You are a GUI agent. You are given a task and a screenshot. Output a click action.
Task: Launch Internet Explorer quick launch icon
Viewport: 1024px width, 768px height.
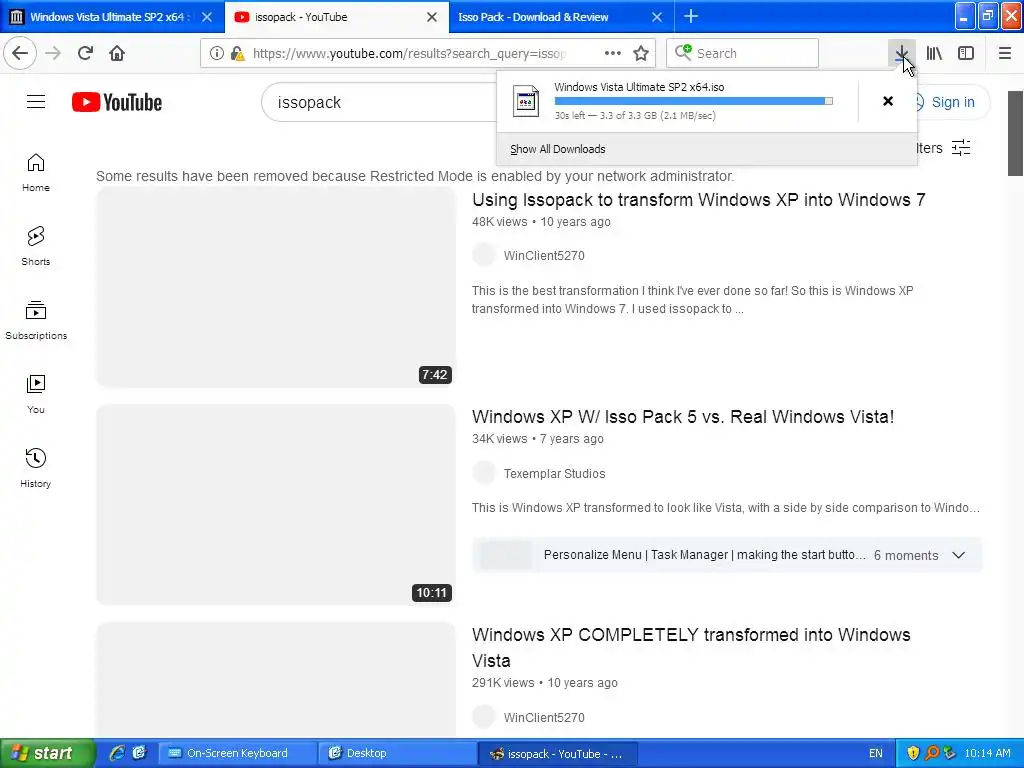[x=117, y=753]
